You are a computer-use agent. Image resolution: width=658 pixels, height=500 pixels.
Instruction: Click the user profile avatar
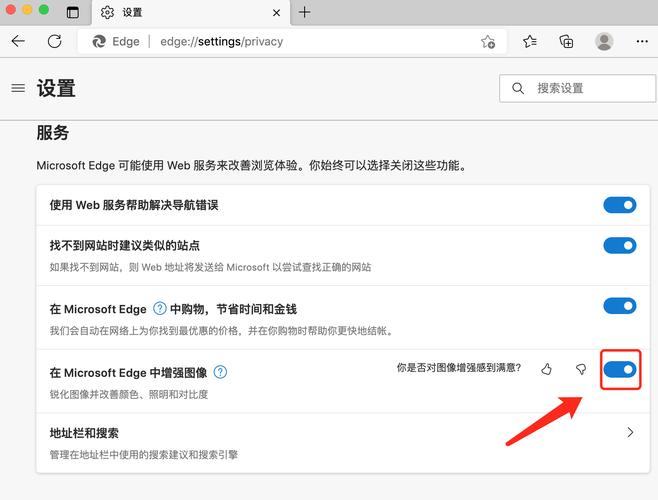pyautogui.click(x=604, y=41)
